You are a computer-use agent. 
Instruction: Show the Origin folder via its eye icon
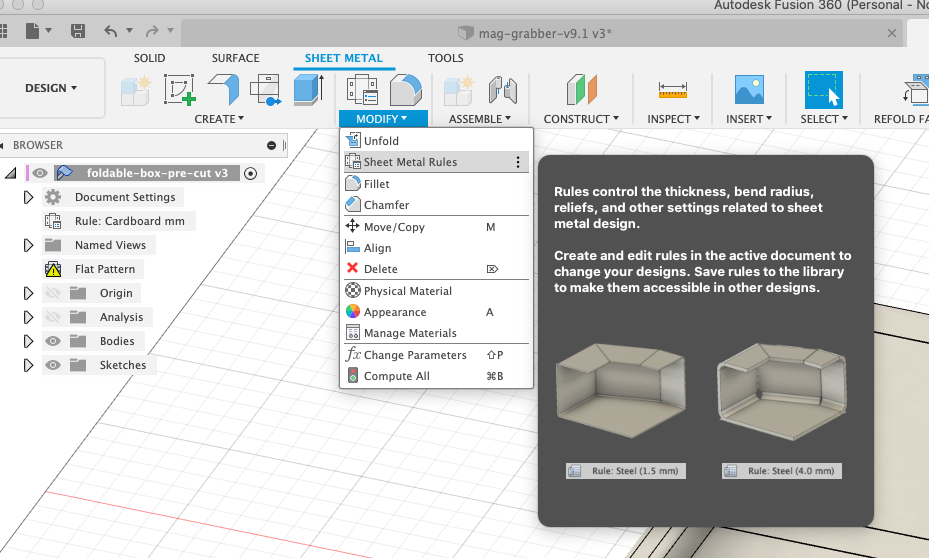(53, 293)
